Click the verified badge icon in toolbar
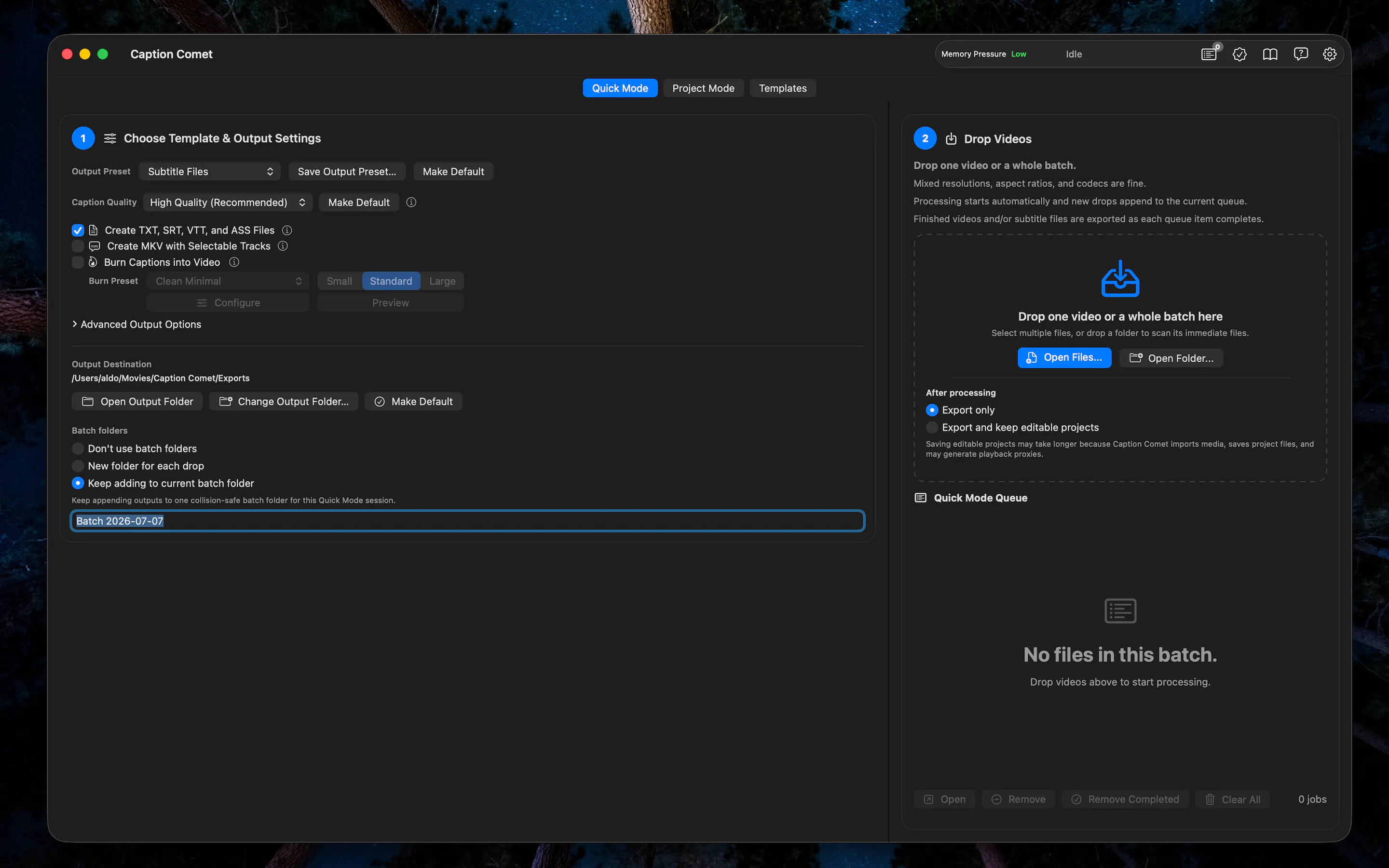The image size is (1389, 868). pos(1239,54)
